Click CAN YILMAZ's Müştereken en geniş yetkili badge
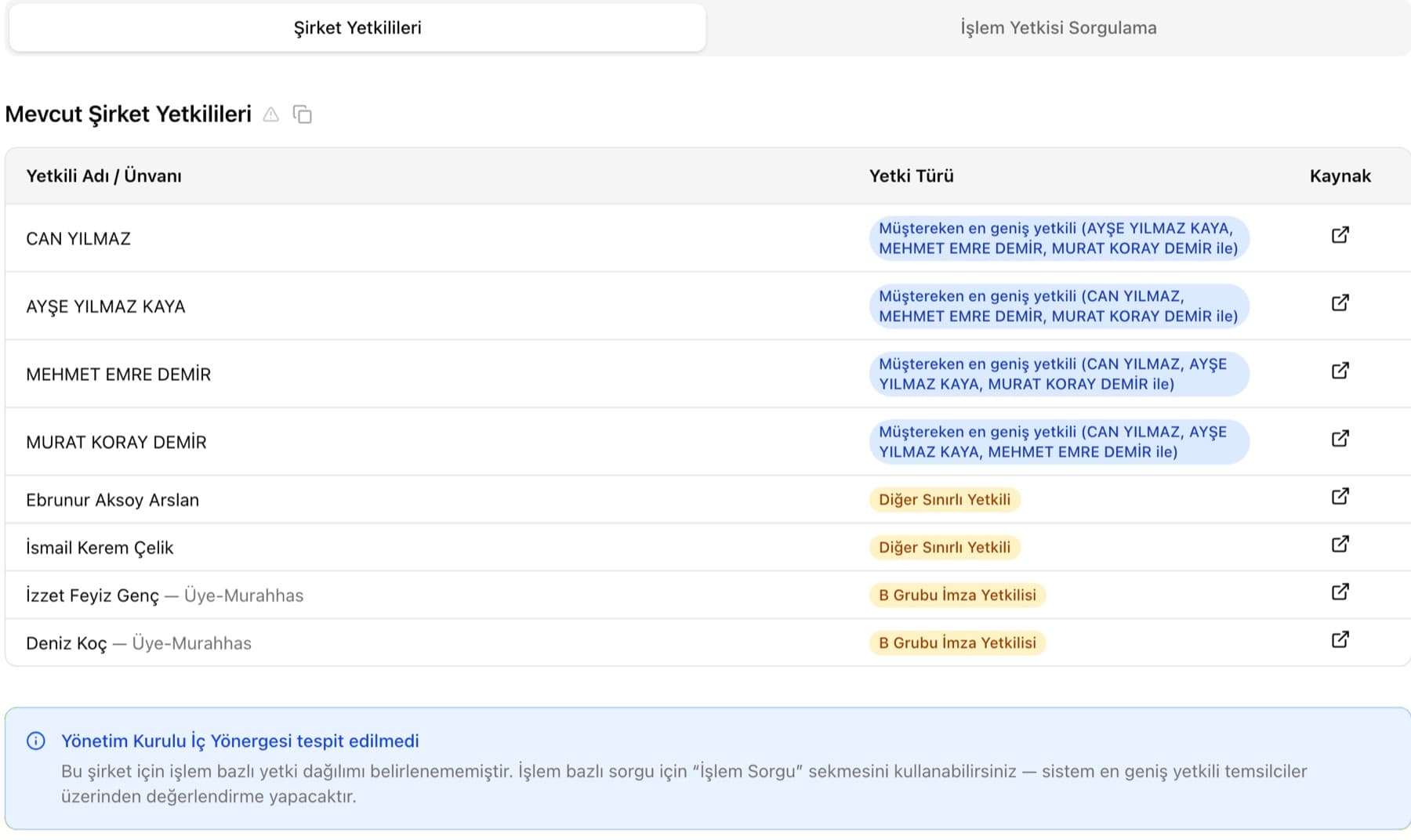 (x=1058, y=238)
